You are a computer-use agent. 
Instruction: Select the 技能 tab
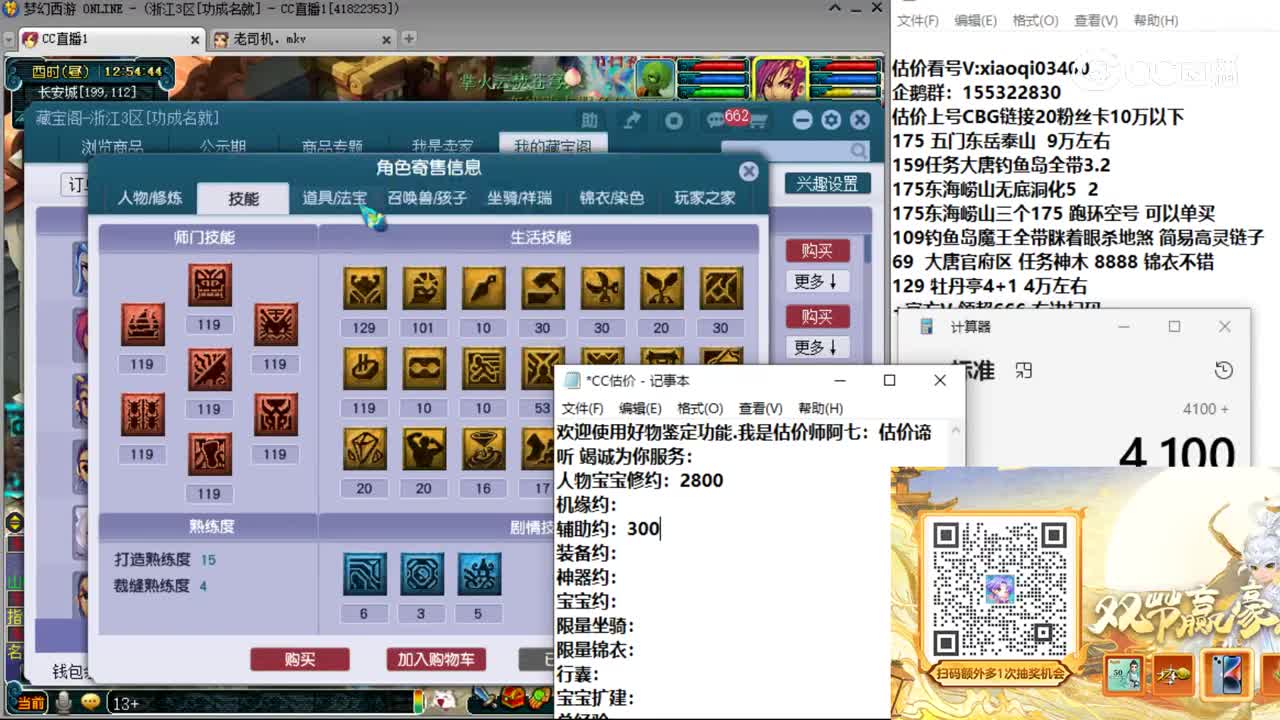click(243, 198)
